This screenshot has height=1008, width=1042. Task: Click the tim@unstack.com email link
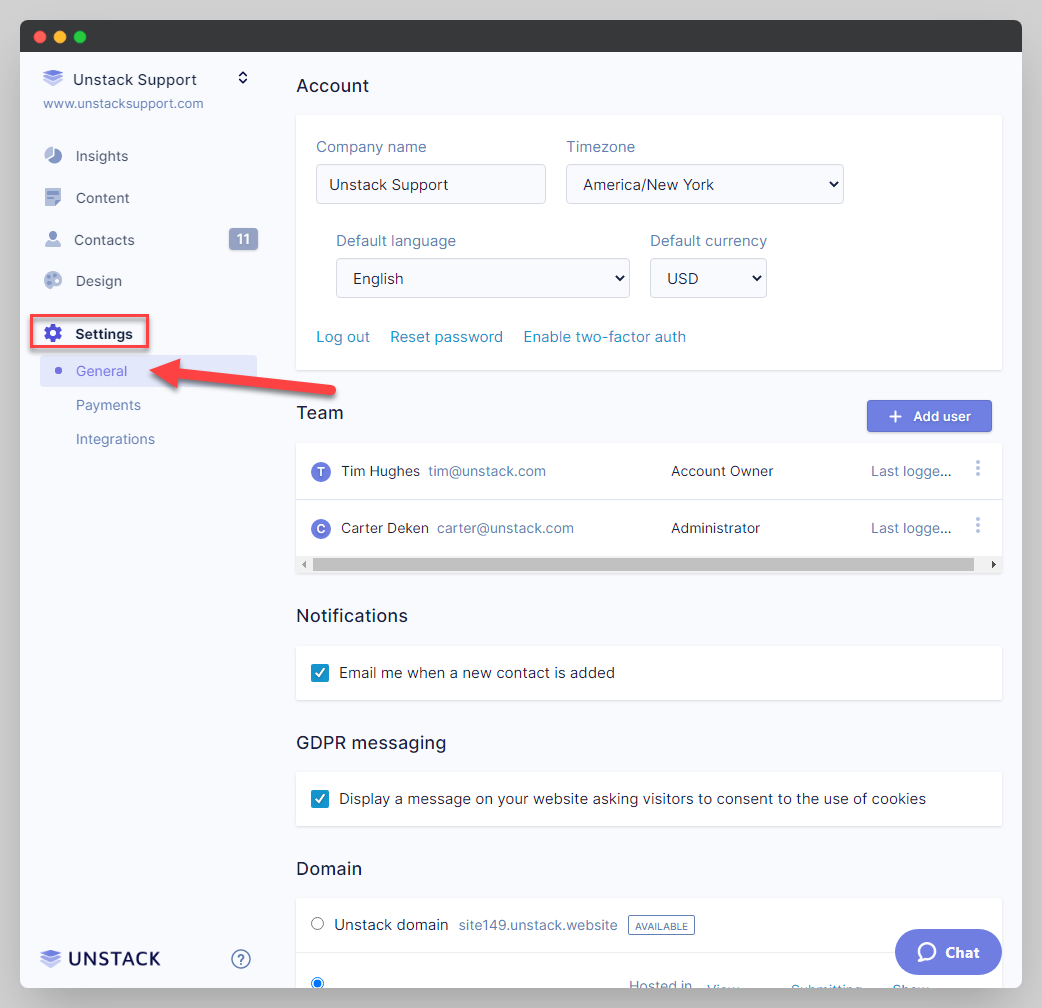coord(487,471)
